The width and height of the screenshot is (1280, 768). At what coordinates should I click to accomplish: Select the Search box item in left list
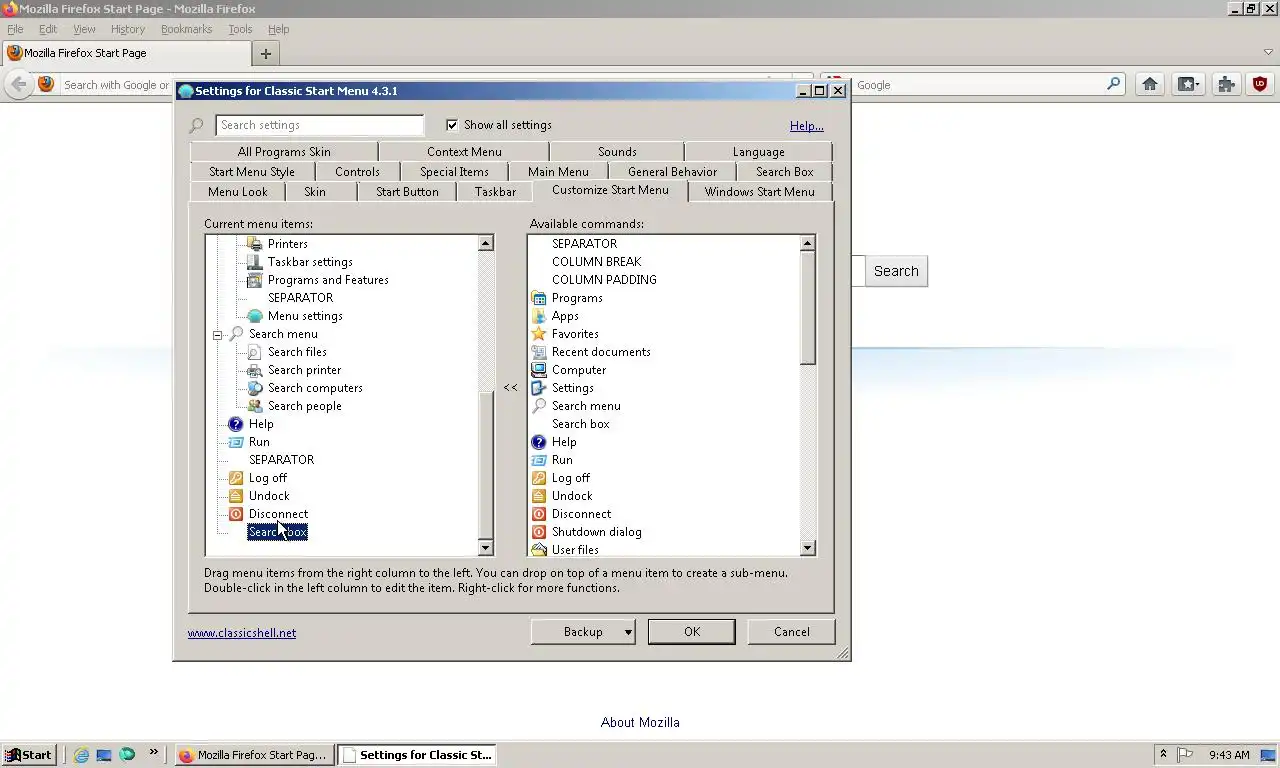278,532
